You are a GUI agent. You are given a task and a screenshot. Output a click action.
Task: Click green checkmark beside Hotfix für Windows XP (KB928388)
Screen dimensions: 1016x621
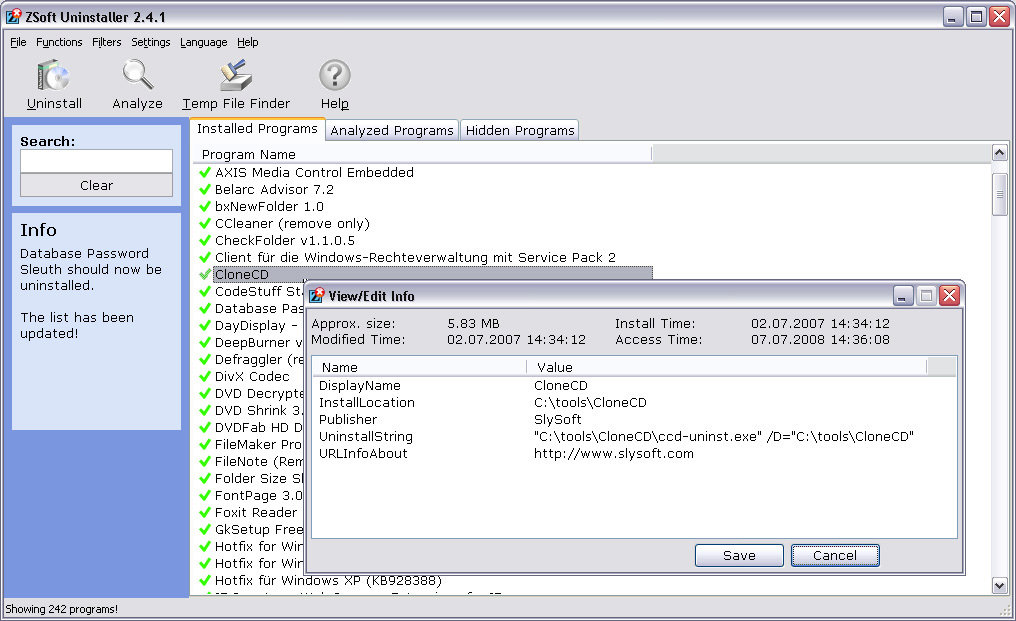point(205,581)
